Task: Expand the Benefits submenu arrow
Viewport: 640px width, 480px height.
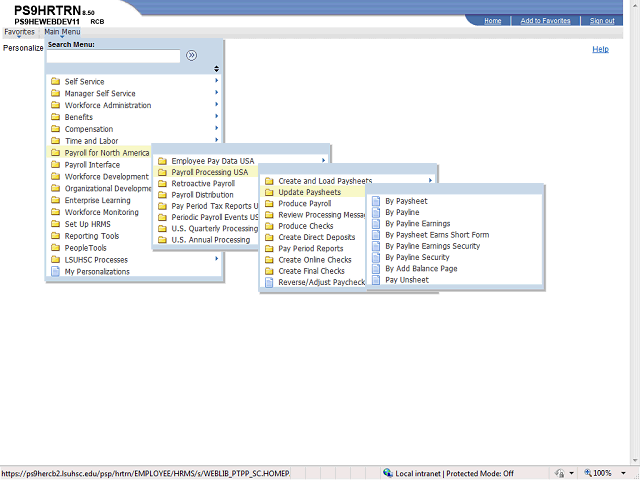Action: [x=216, y=117]
